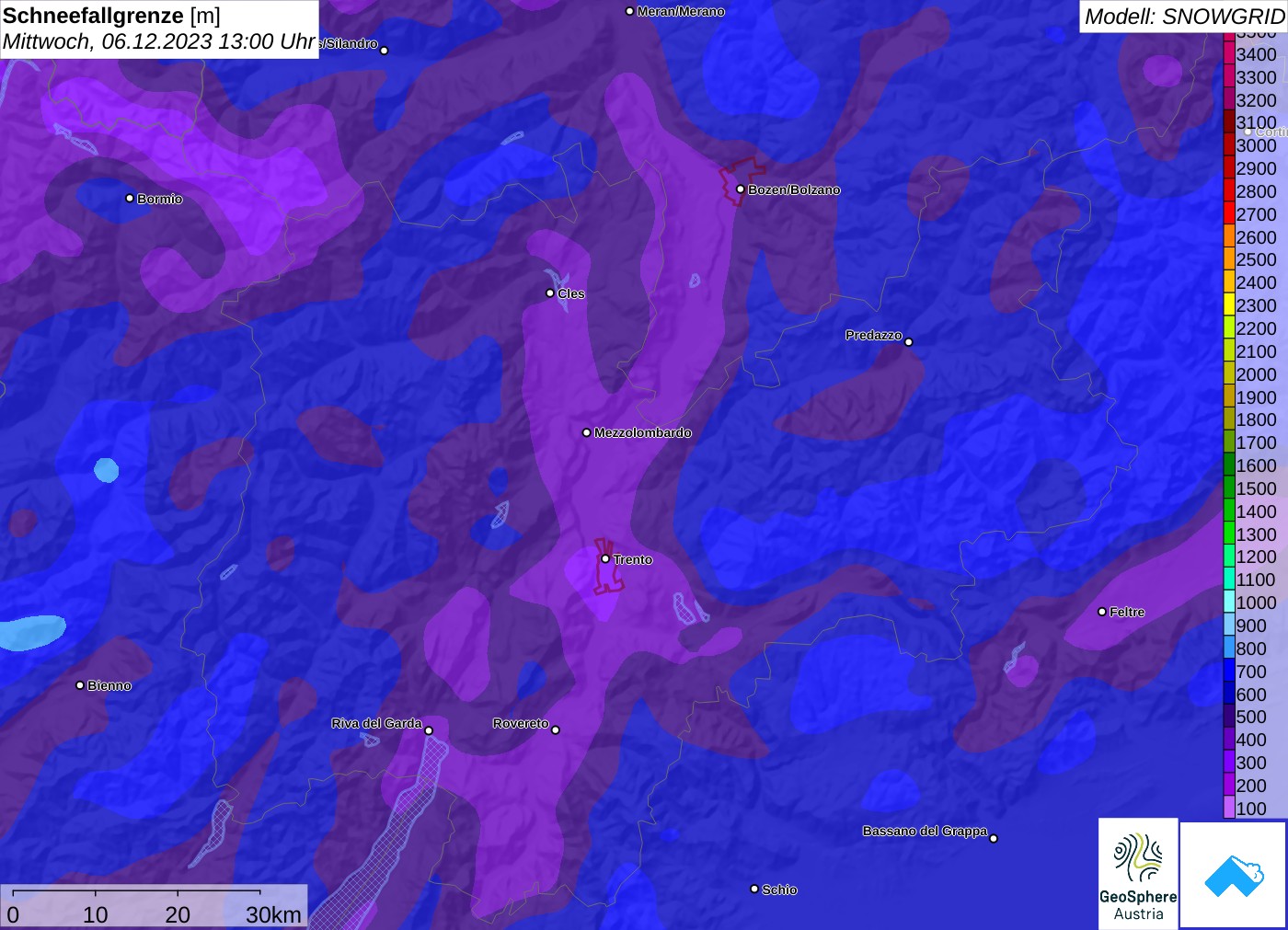1288x930 pixels.
Task: Click the blue cloud-house logo icon
Action: (x=1234, y=875)
